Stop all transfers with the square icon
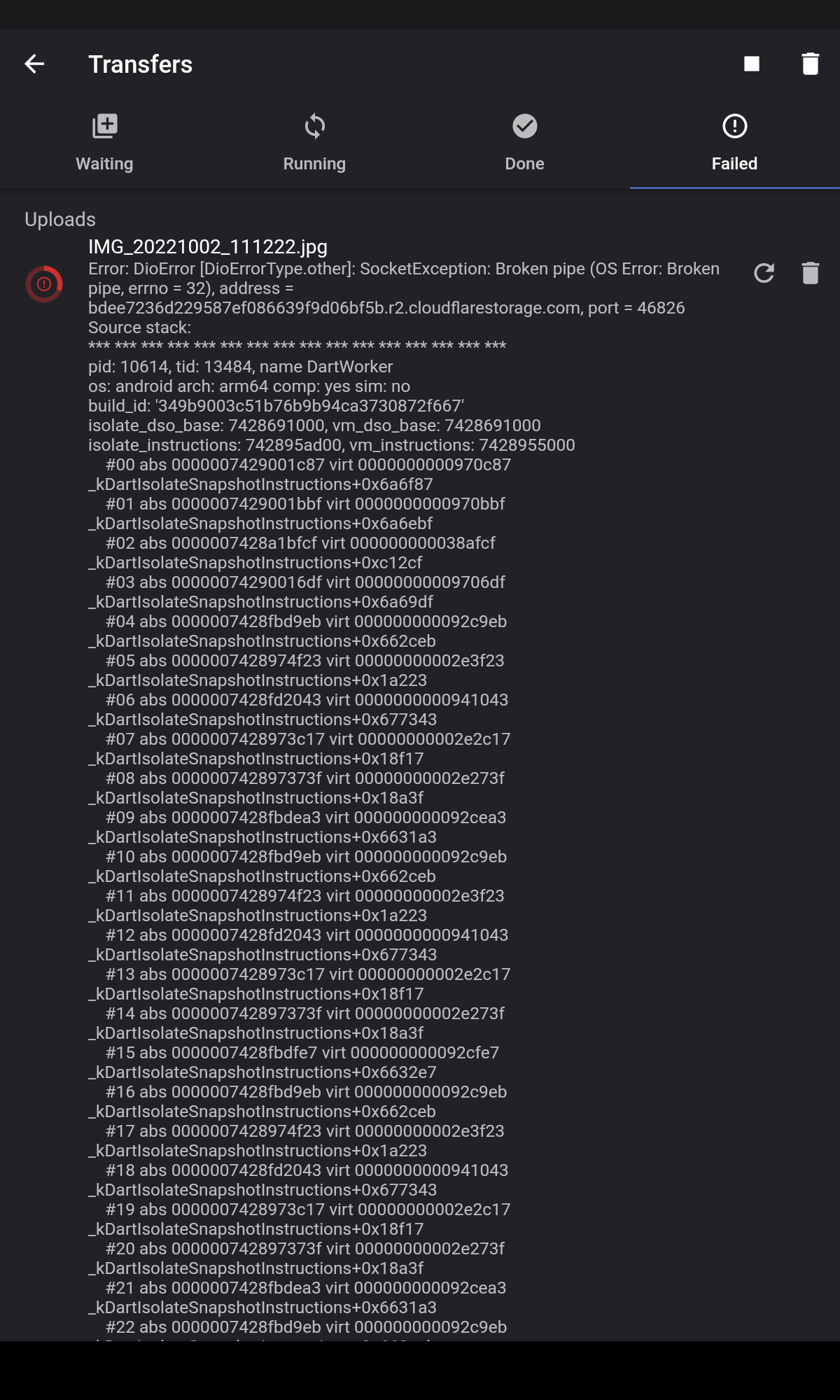This screenshot has height=1400, width=840. pos(752,64)
